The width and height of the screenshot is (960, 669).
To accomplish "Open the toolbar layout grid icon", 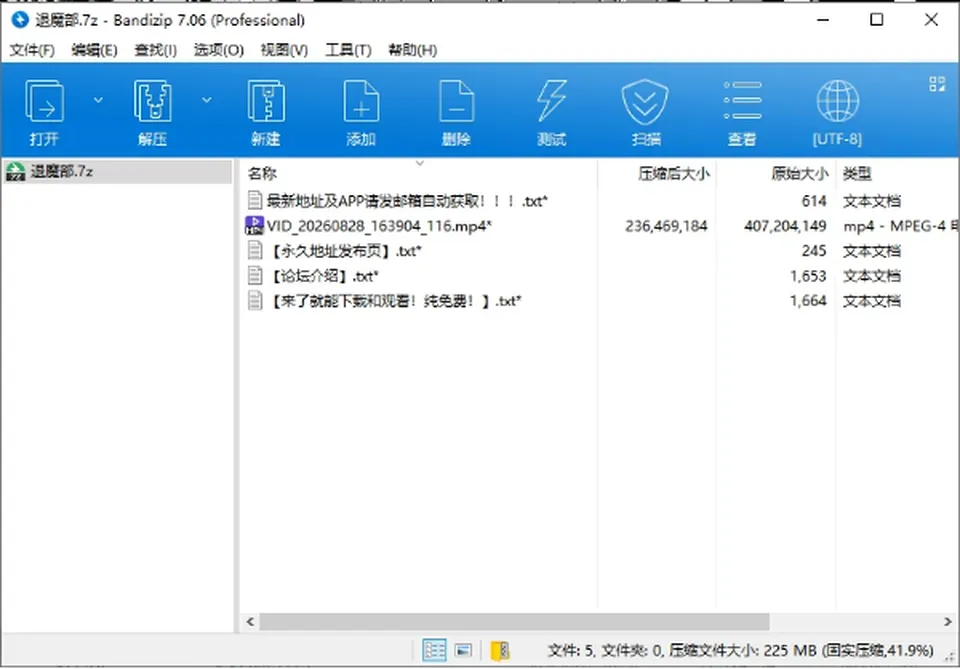I will (937, 84).
